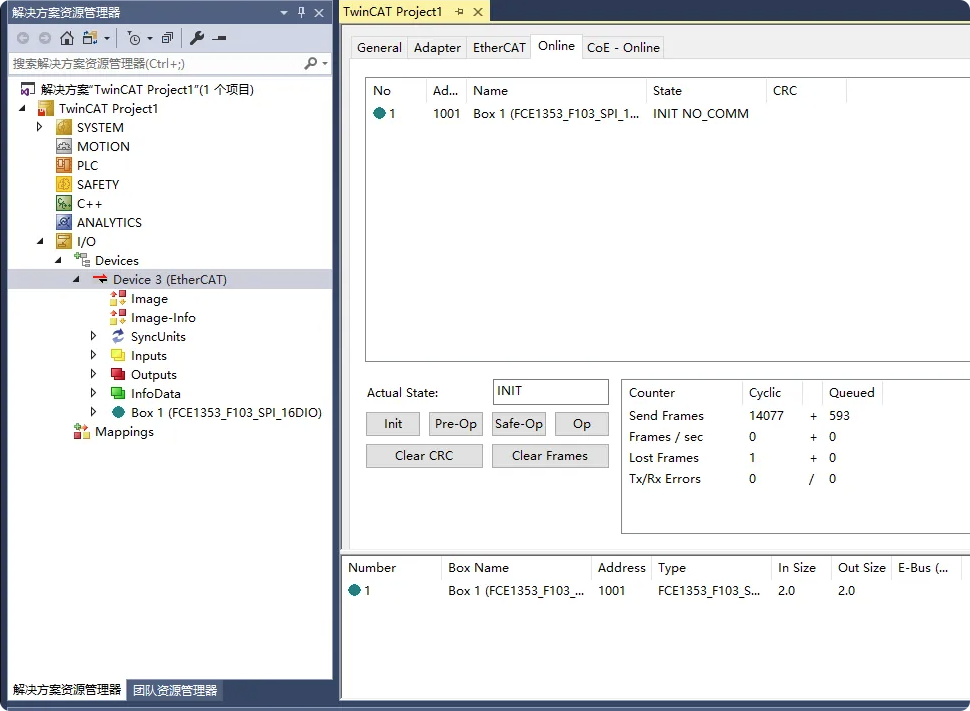
Task: Select the Outputs tree item
Action: click(x=153, y=374)
